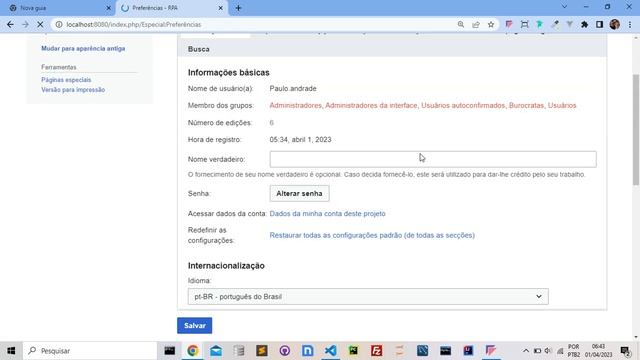
Task: Click the 05:34, abril 1, 2023 text
Action: (300, 140)
